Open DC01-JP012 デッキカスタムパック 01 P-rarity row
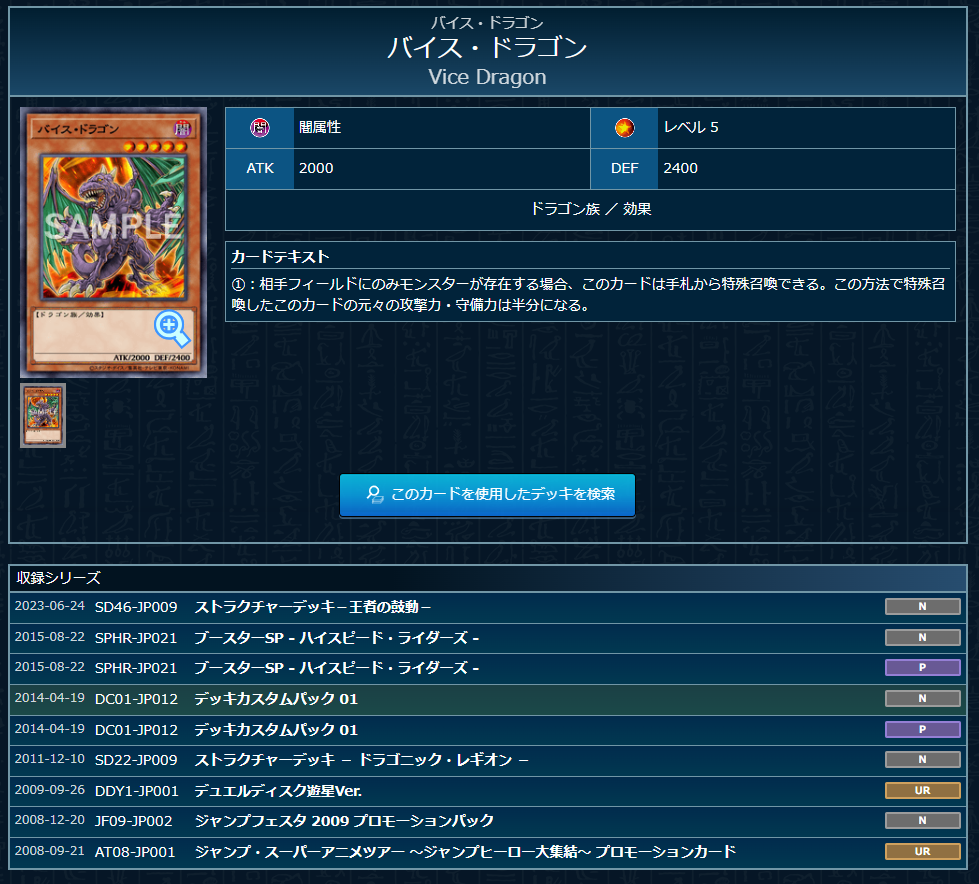Image resolution: width=979 pixels, height=884 pixels. 488,730
